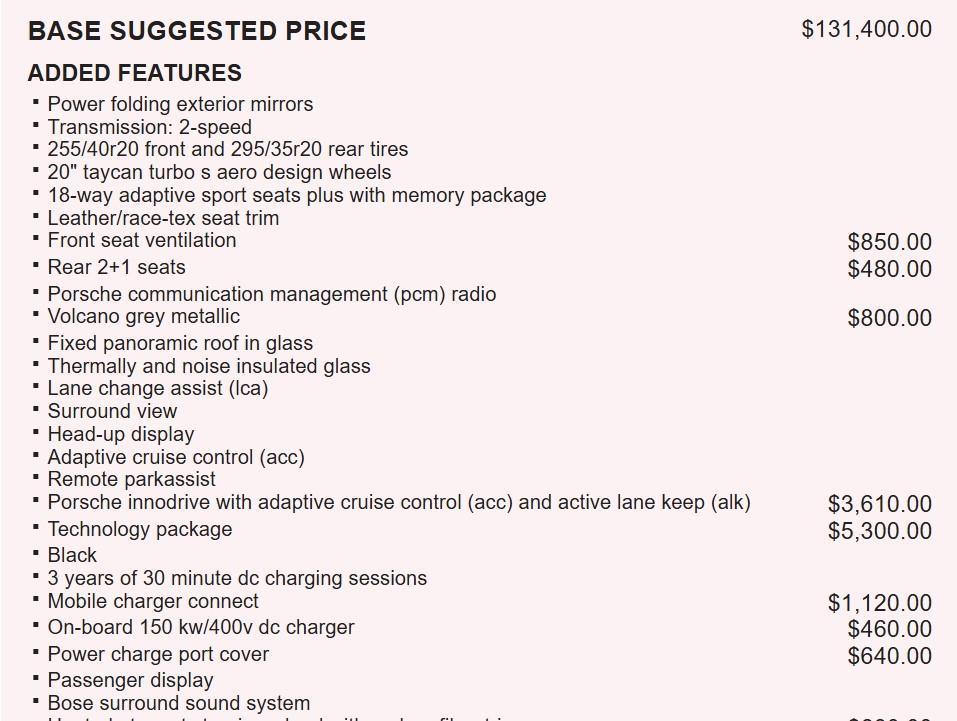Select the Transmission: 2-speed line
The height and width of the screenshot is (721, 957).
(149, 127)
